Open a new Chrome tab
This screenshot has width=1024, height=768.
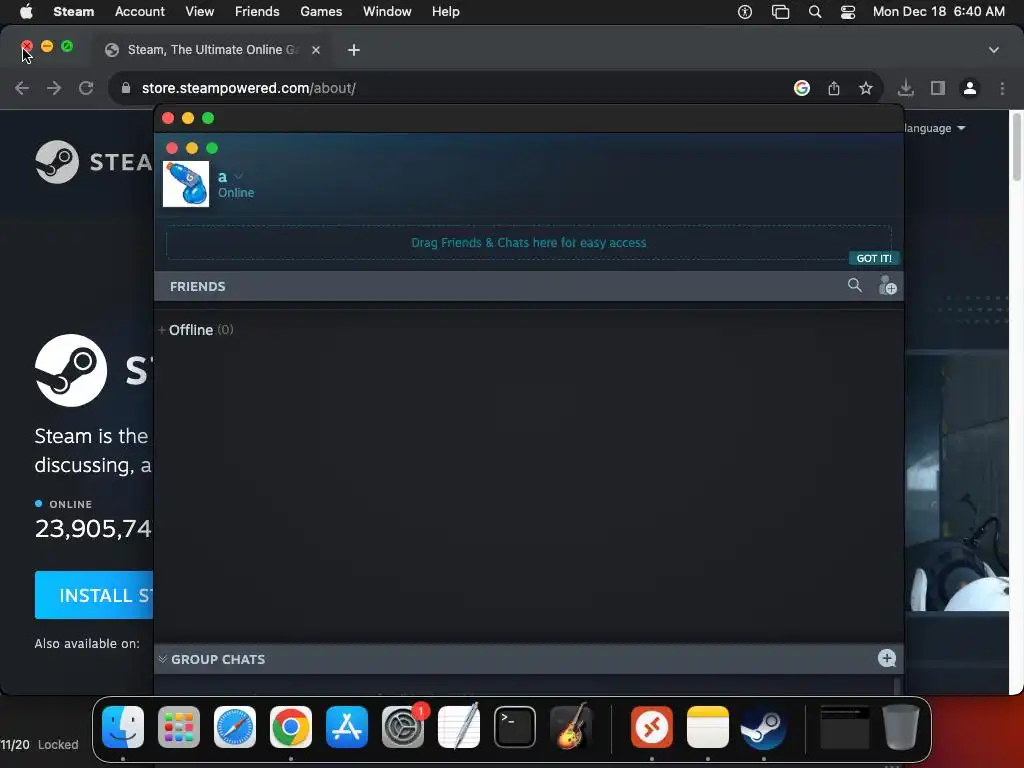353,50
